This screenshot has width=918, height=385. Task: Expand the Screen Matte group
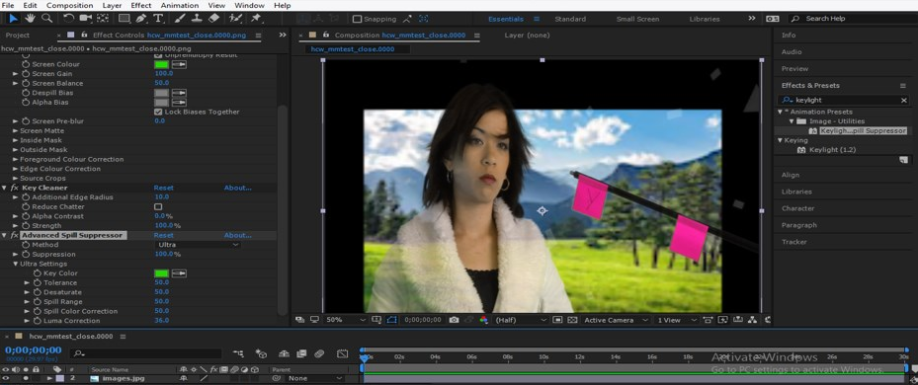[x=15, y=131]
